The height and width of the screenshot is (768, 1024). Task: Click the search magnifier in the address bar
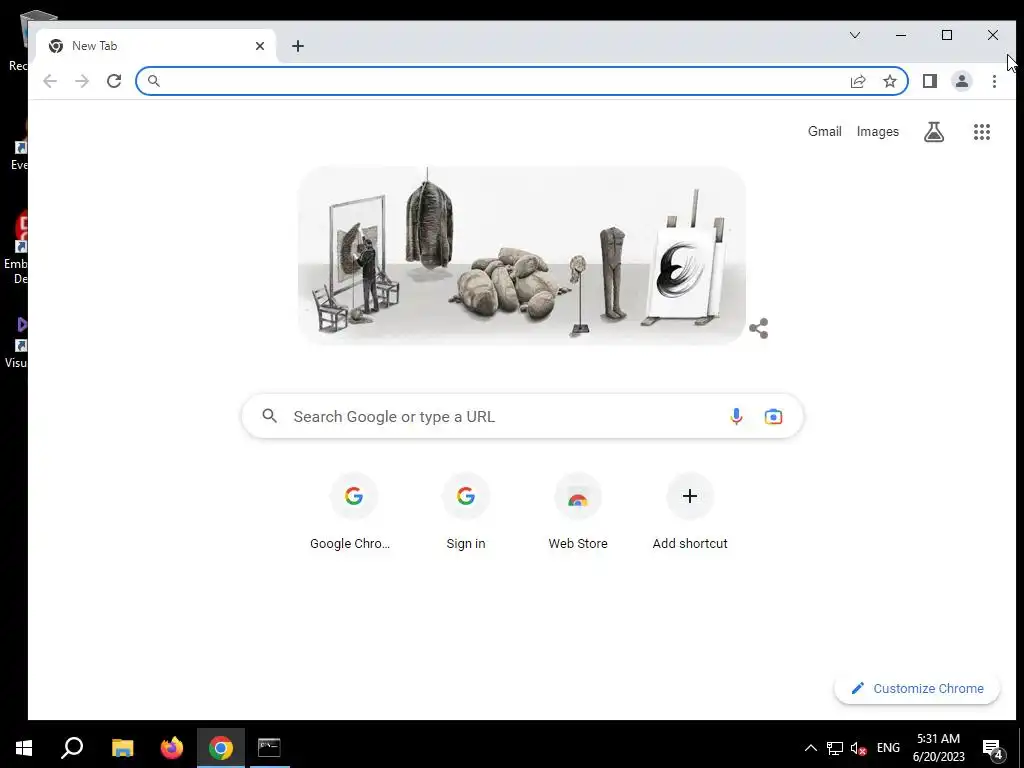(153, 81)
